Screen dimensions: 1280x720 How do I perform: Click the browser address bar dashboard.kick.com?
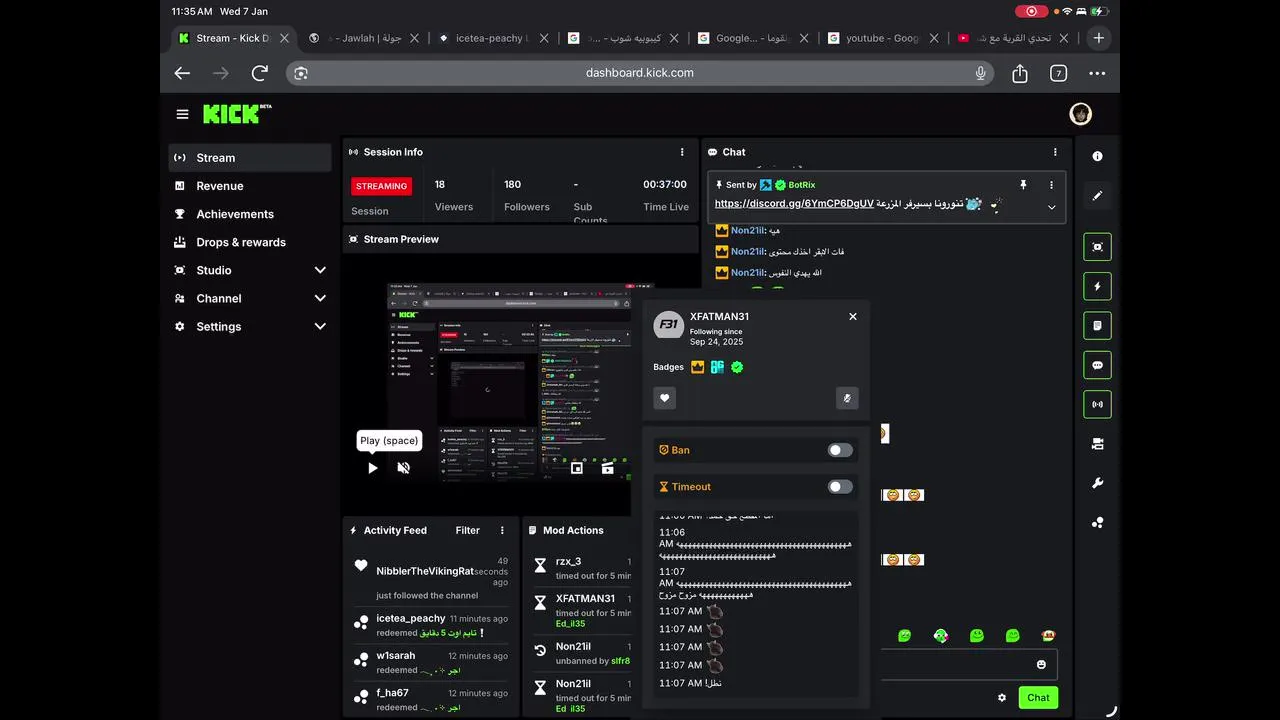tap(640, 72)
